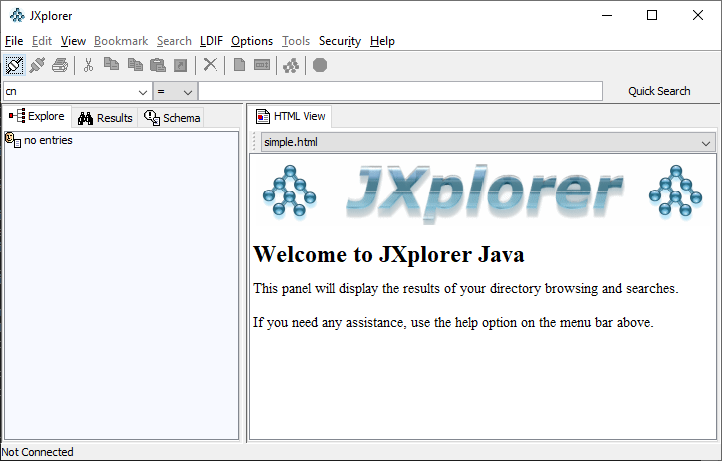The image size is (722, 461).
Task: Click the Quick Search button
Action: click(x=659, y=91)
